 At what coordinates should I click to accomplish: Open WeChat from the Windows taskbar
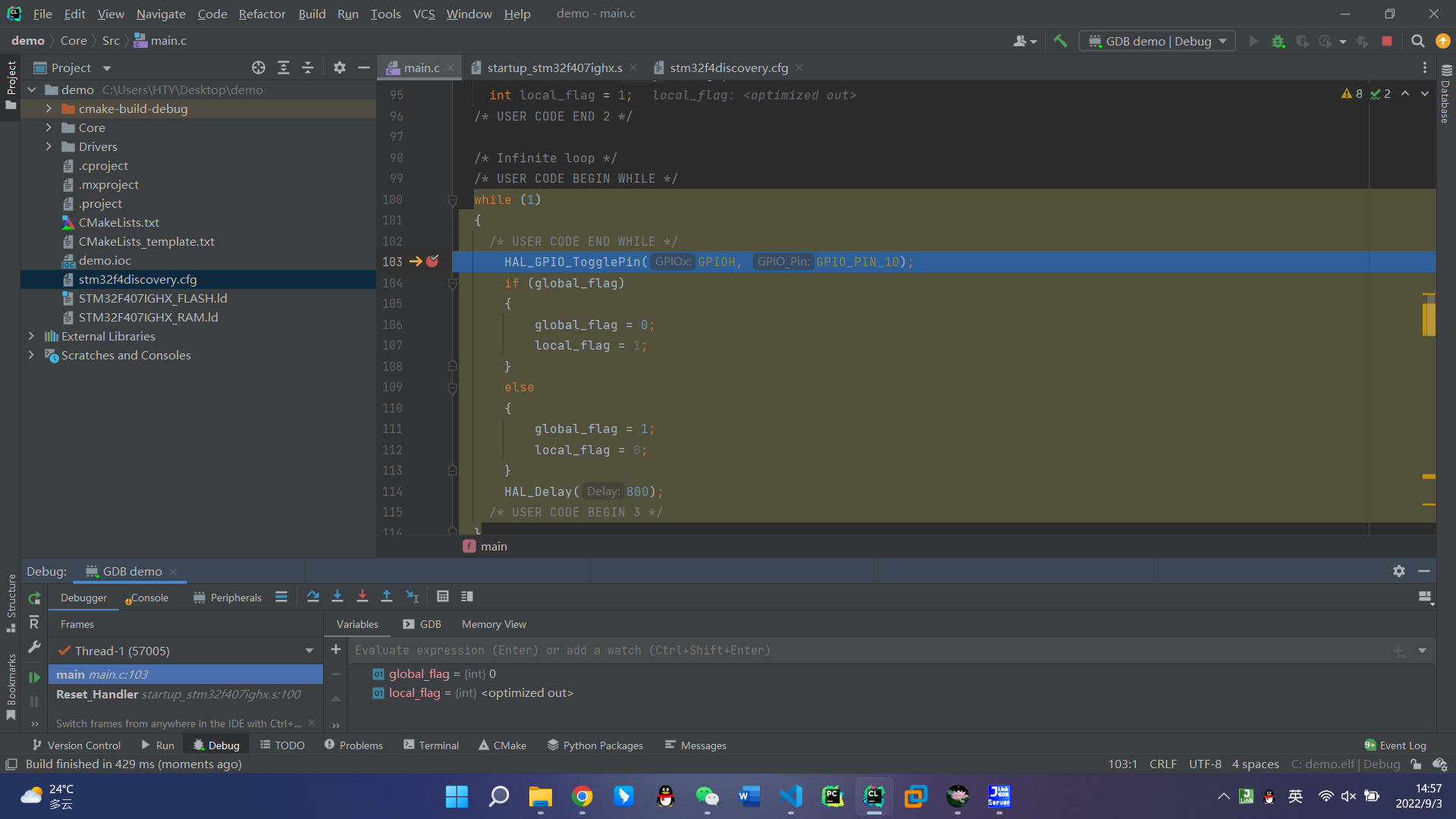(x=707, y=796)
